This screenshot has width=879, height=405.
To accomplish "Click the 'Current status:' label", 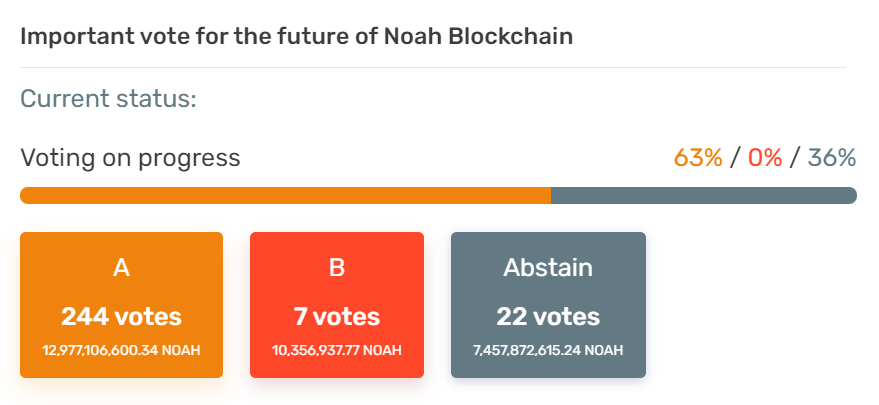I will [108, 99].
